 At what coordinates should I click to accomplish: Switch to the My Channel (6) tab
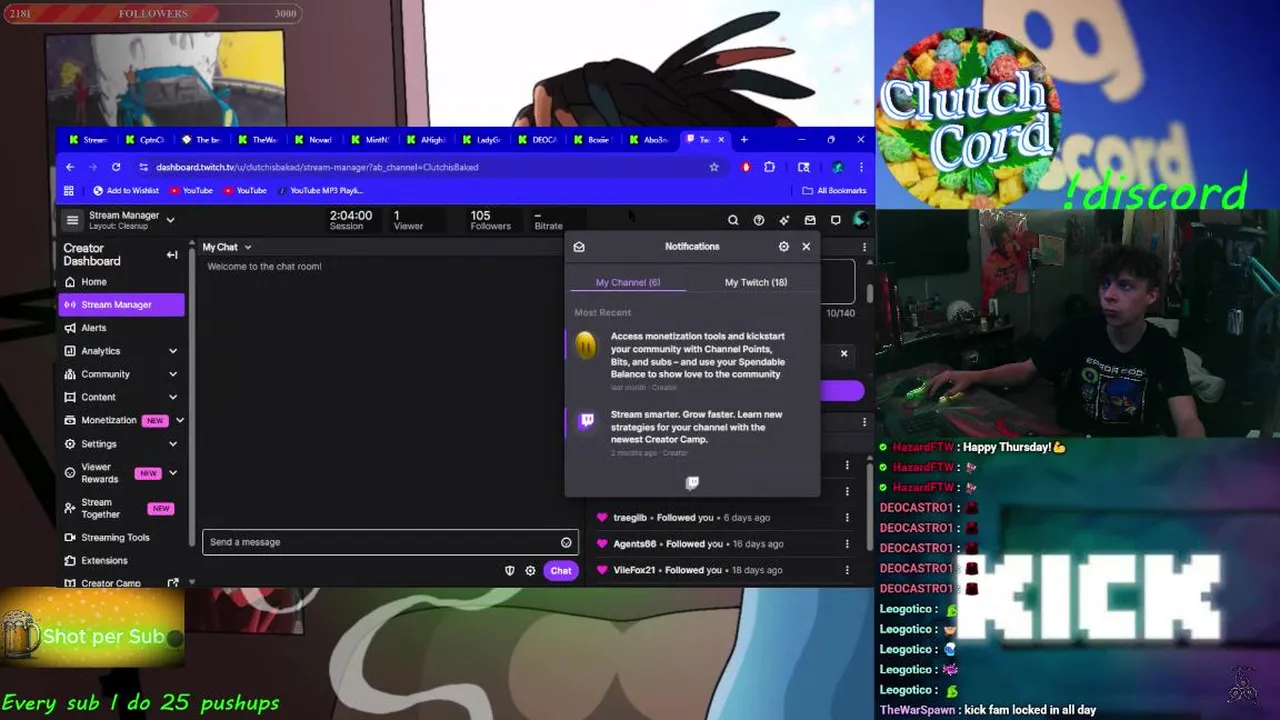coord(628,282)
